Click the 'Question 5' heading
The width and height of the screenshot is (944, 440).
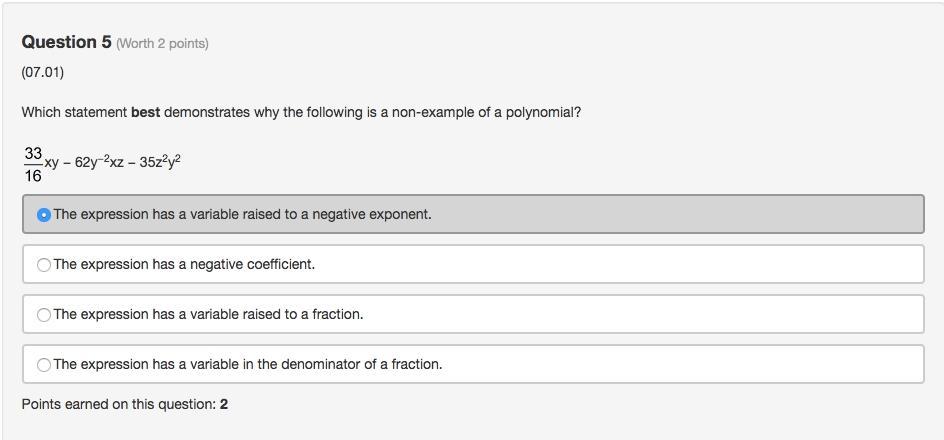coord(66,42)
